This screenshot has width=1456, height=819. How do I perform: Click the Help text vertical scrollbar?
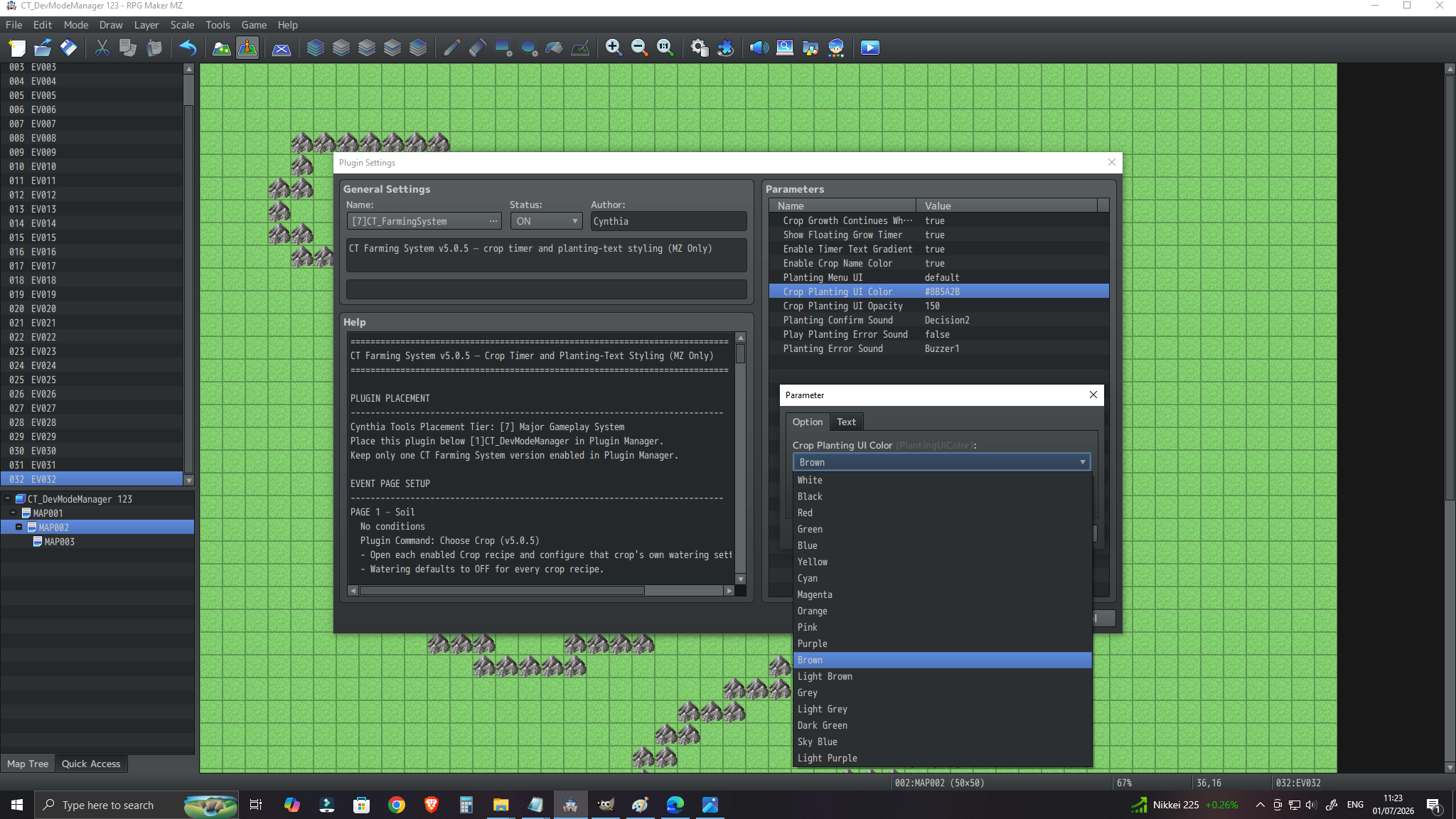740,459
